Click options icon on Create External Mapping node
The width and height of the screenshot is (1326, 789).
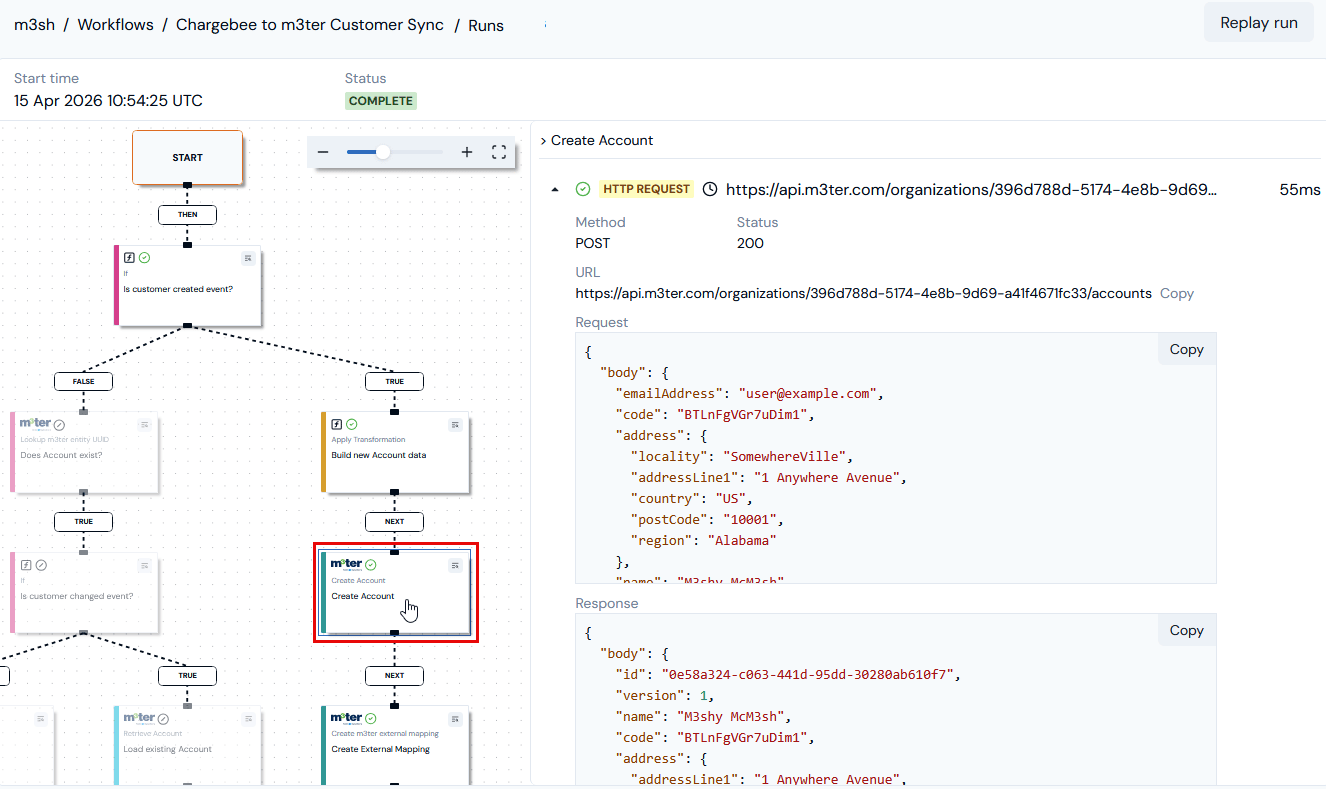pyautogui.click(x=455, y=718)
